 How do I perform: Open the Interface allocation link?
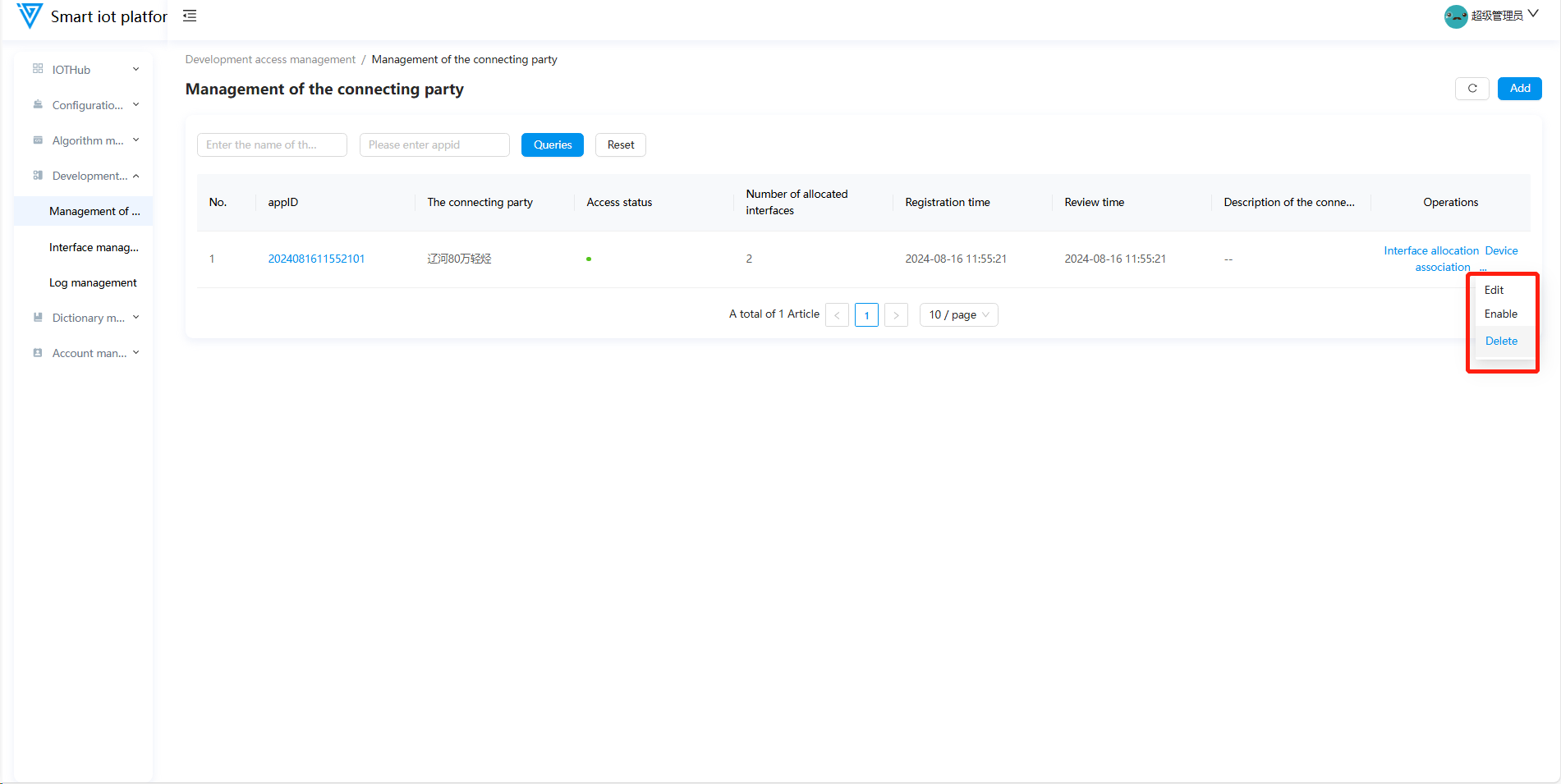tap(1430, 251)
